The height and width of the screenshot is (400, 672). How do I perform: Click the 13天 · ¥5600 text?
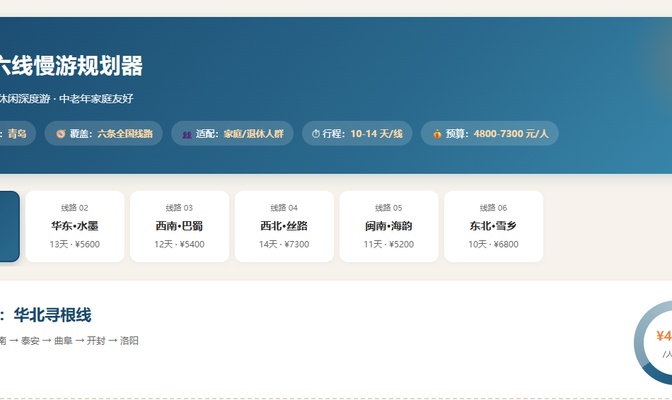coord(75,244)
